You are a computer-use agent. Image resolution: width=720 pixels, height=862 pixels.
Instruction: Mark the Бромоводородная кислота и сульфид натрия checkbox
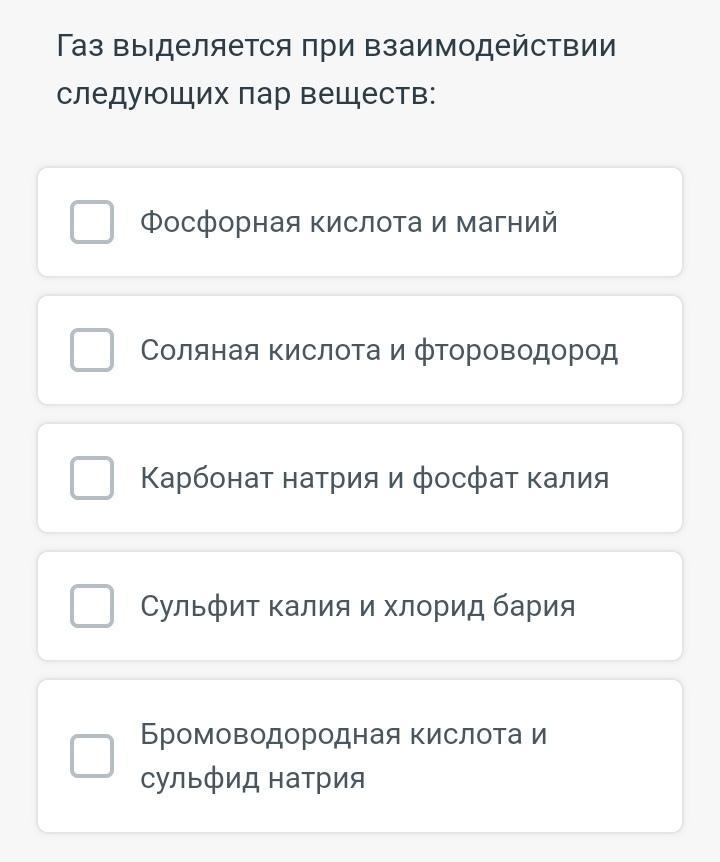click(92, 756)
